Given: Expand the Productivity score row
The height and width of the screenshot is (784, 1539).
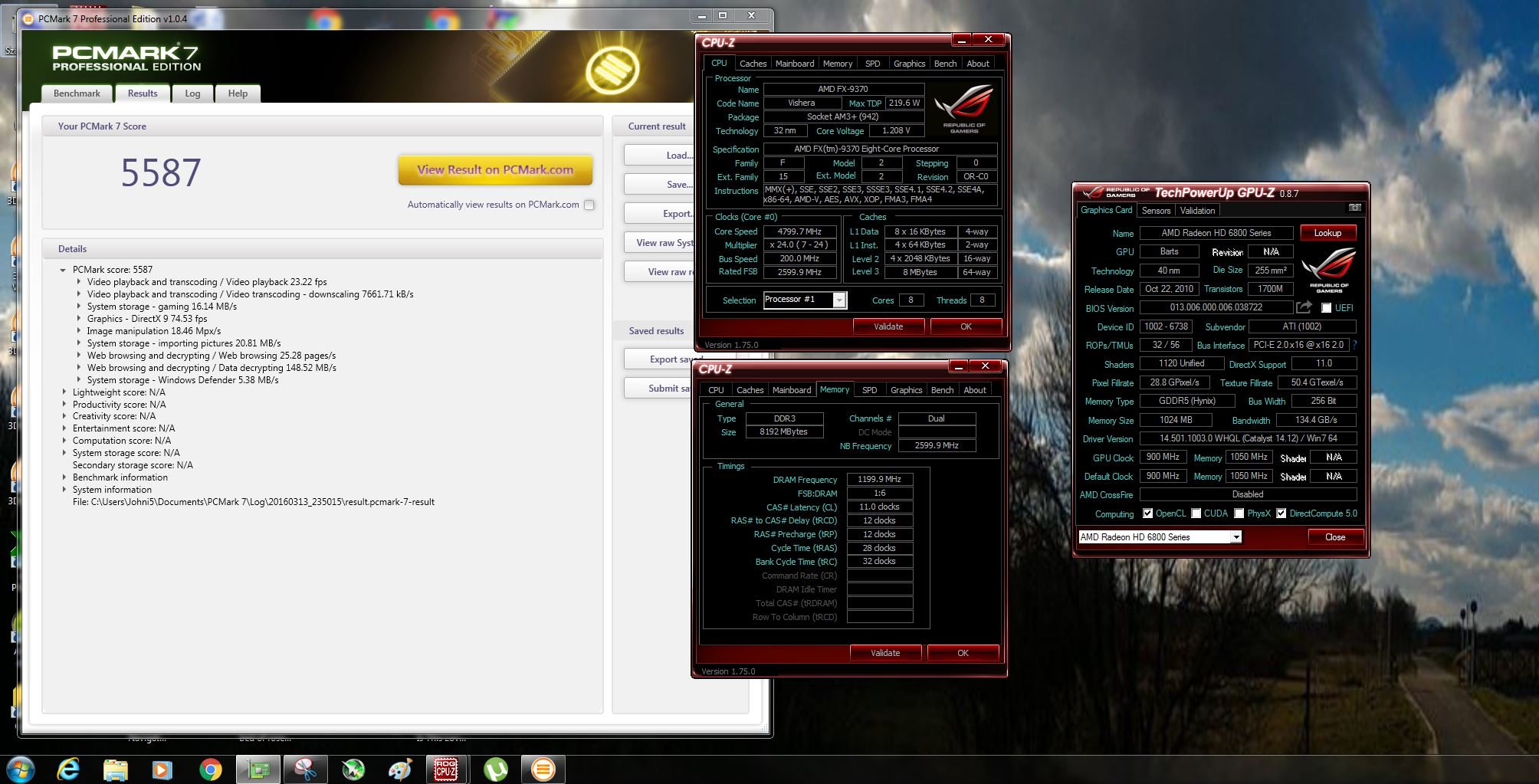Looking at the screenshot, I should [64, 405].
